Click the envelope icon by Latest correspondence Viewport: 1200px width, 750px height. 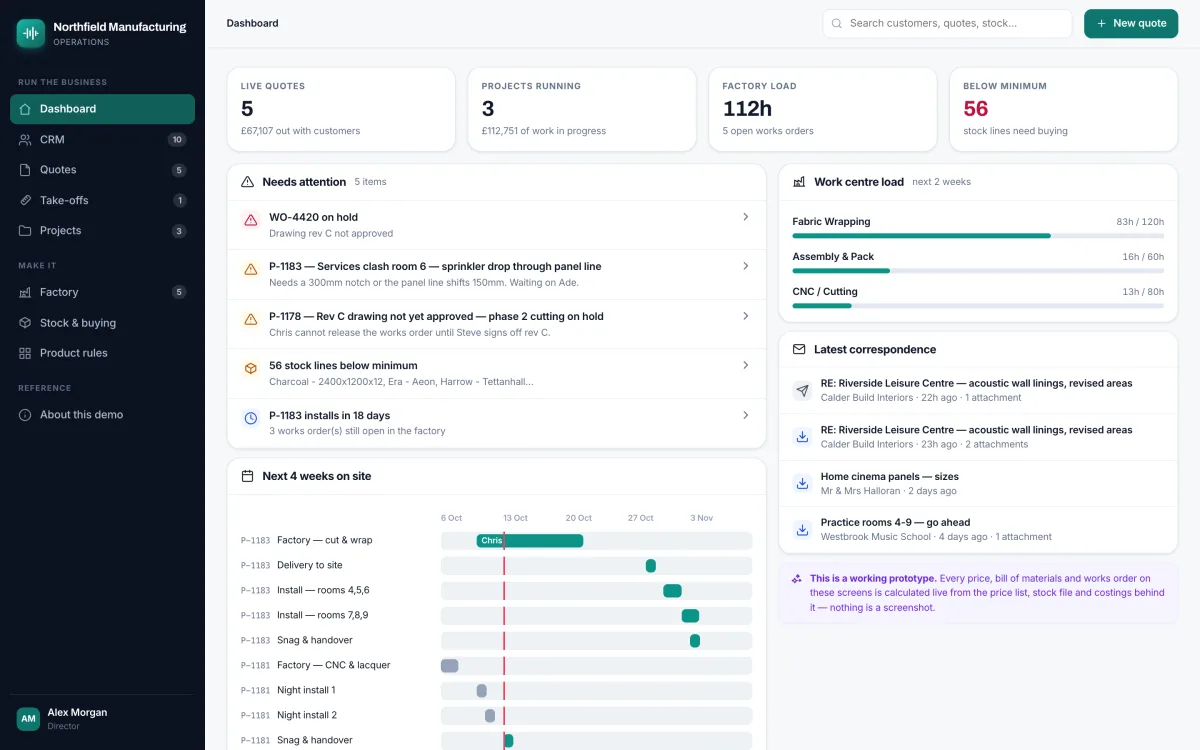[x=799, y=350]
